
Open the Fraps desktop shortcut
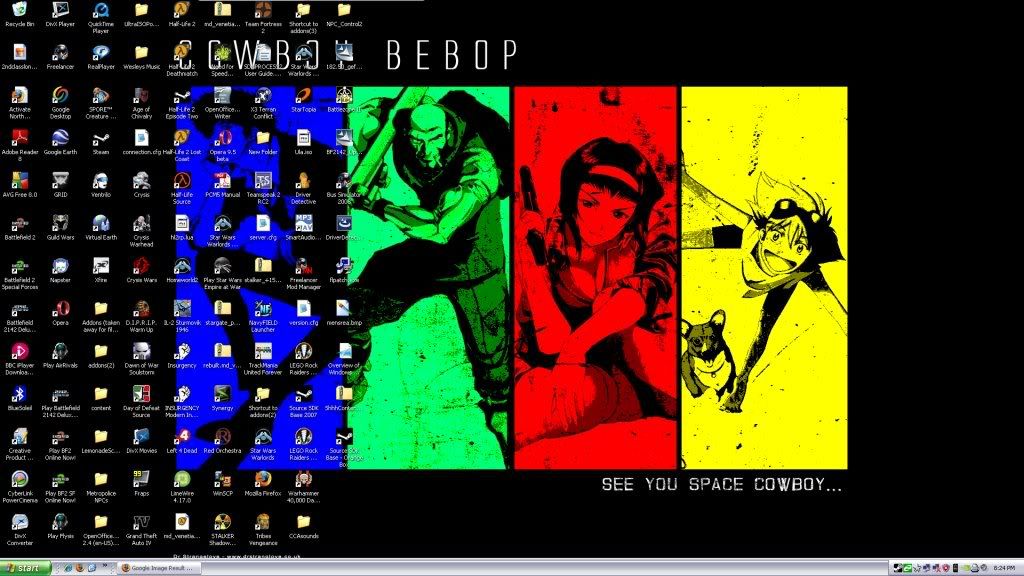pyautogui.click(x=141, y=483)
